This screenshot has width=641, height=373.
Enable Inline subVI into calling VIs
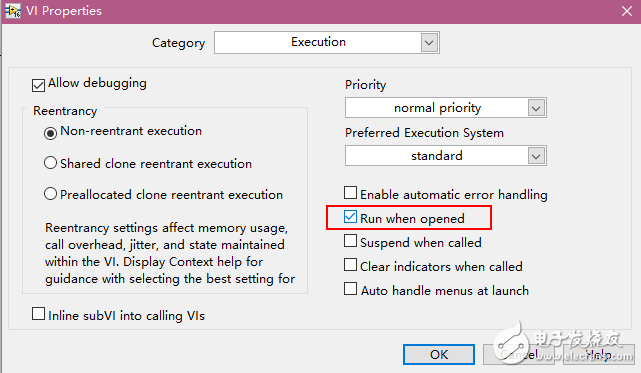[x=38, y=314]
